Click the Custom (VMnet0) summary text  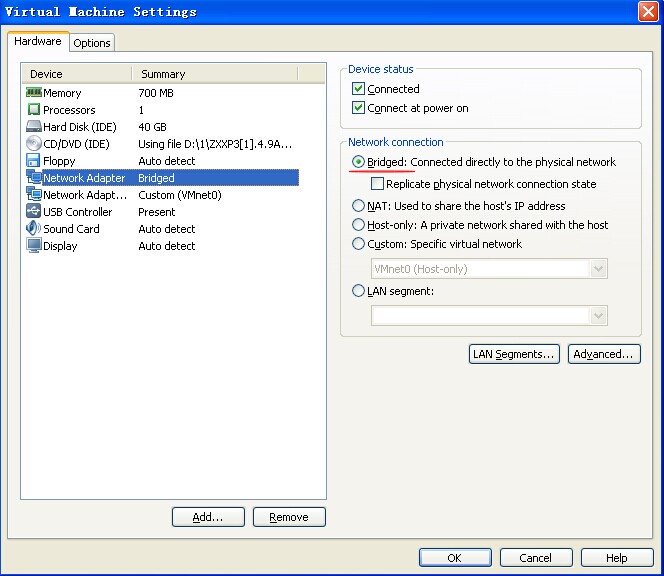180,195
